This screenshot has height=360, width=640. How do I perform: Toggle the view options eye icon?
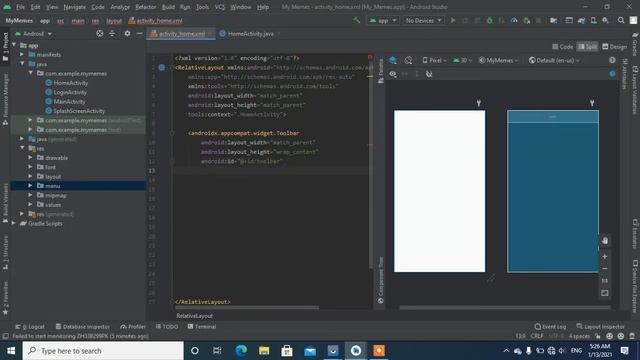pos(393,74)
